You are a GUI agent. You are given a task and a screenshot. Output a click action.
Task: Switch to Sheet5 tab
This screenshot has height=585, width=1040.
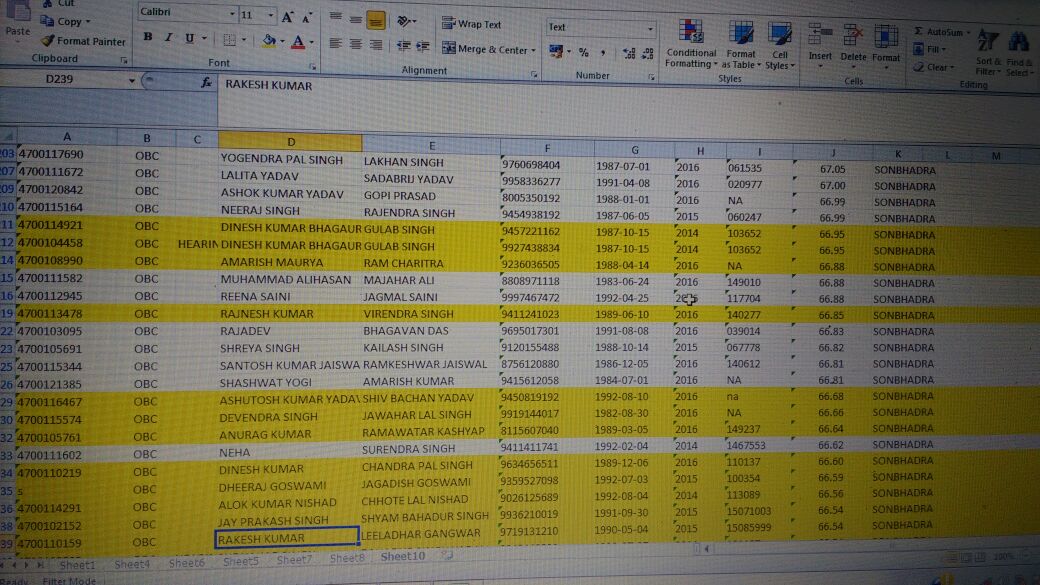[240, 561]
